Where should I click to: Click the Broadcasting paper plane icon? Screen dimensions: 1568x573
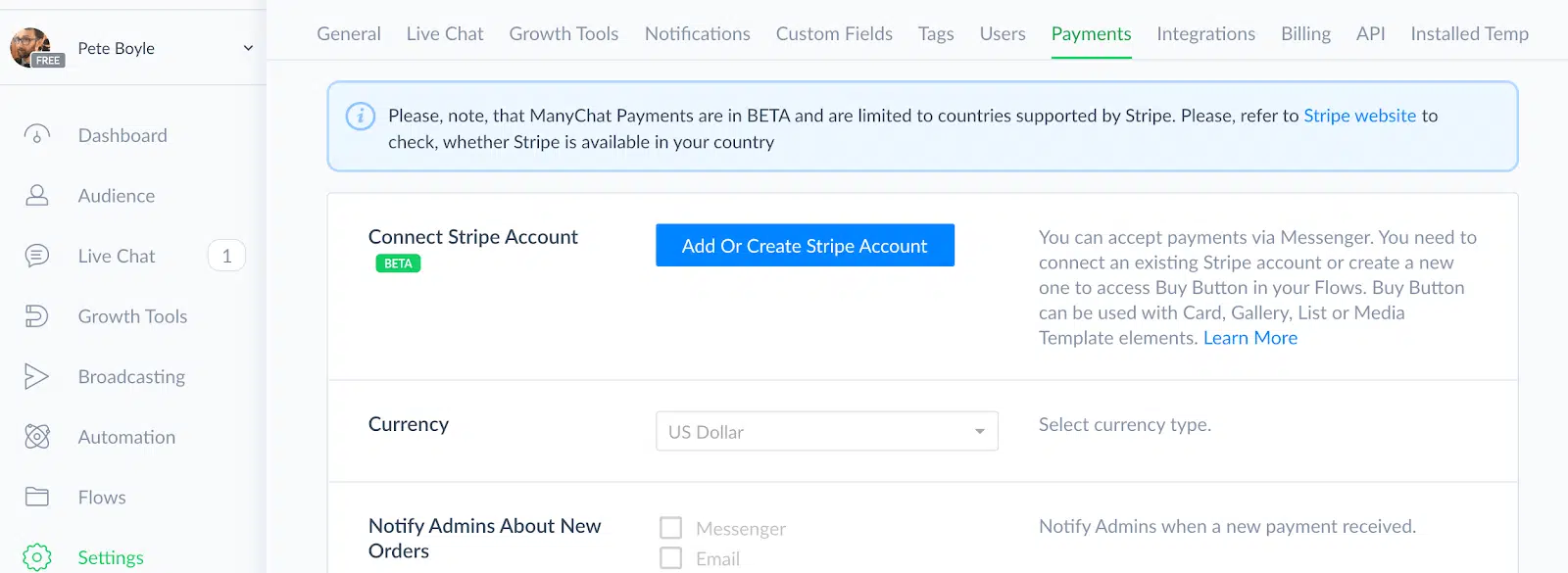point(37,377)
